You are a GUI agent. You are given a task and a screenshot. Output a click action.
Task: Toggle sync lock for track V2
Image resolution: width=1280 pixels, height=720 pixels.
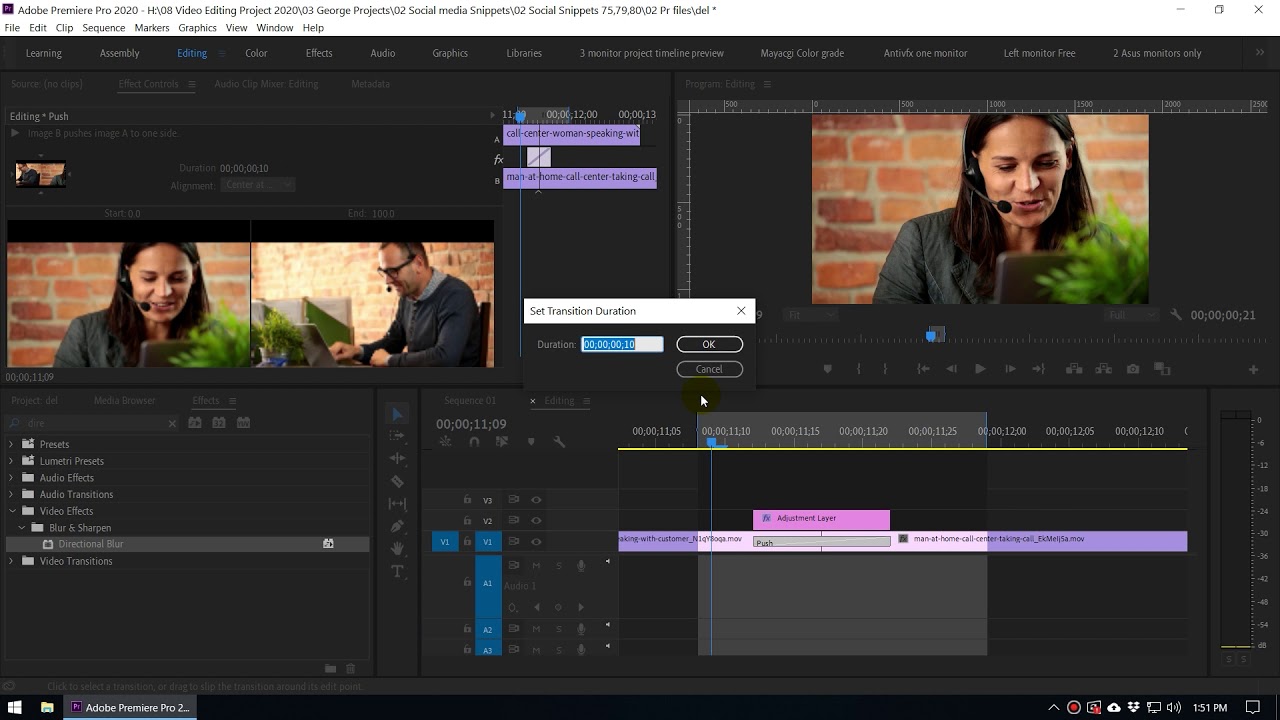pyautogui.click(x=514, y=520)
